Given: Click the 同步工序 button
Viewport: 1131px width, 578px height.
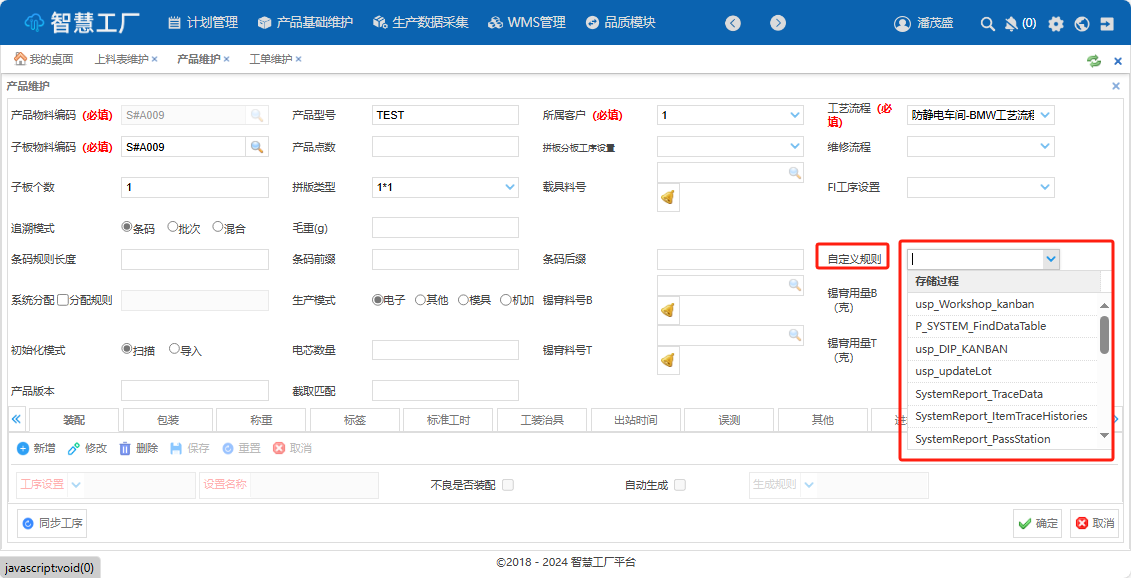Looking at the screenshot, I should pos(51,523).
